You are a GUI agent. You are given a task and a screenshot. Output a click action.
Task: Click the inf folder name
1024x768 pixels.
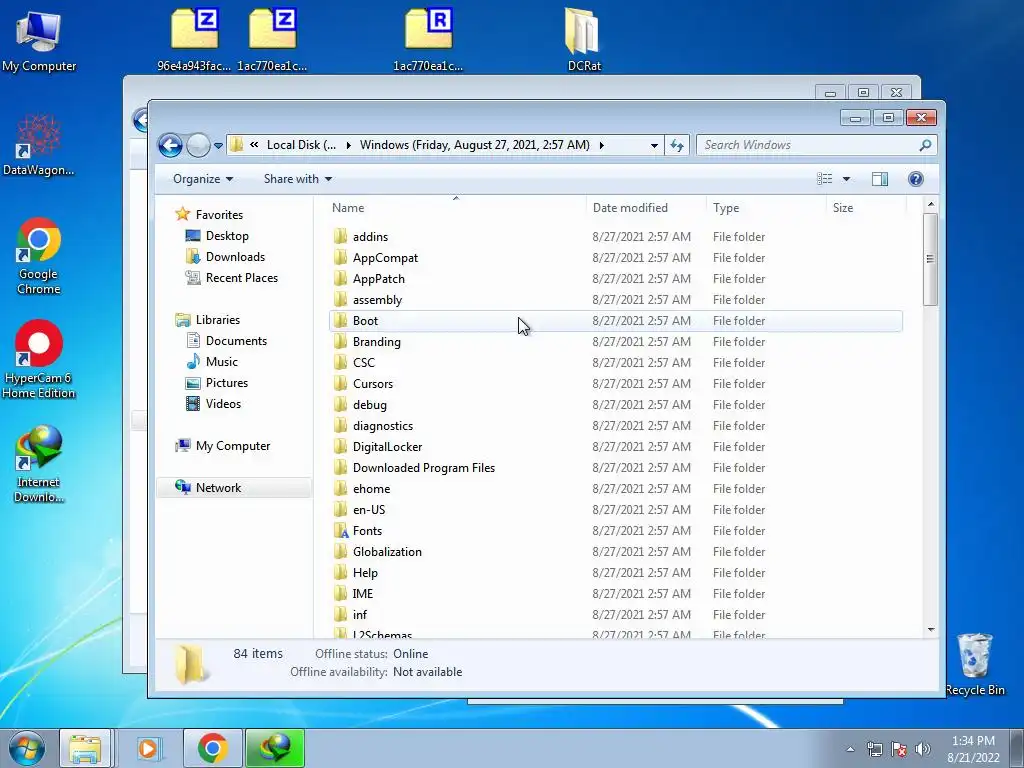point(360,615)
